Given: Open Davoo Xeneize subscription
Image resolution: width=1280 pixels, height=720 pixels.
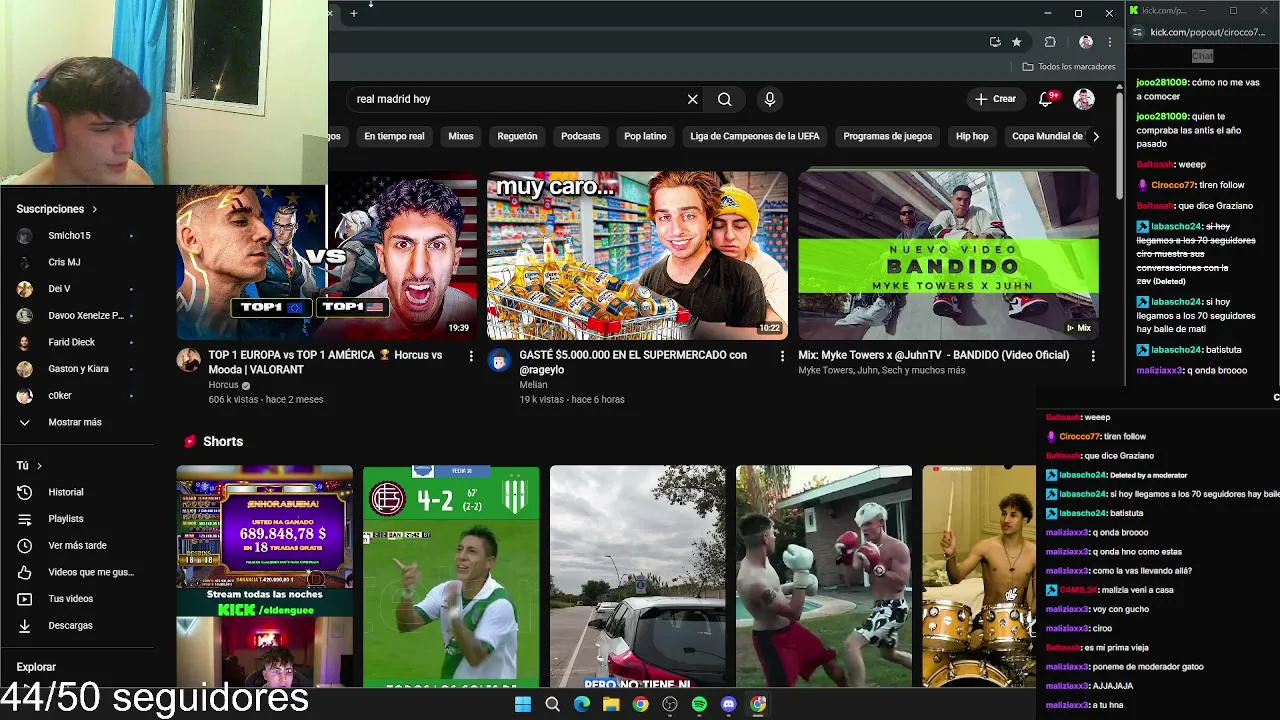Looking at the screenshot, I should tap(77, 315).
